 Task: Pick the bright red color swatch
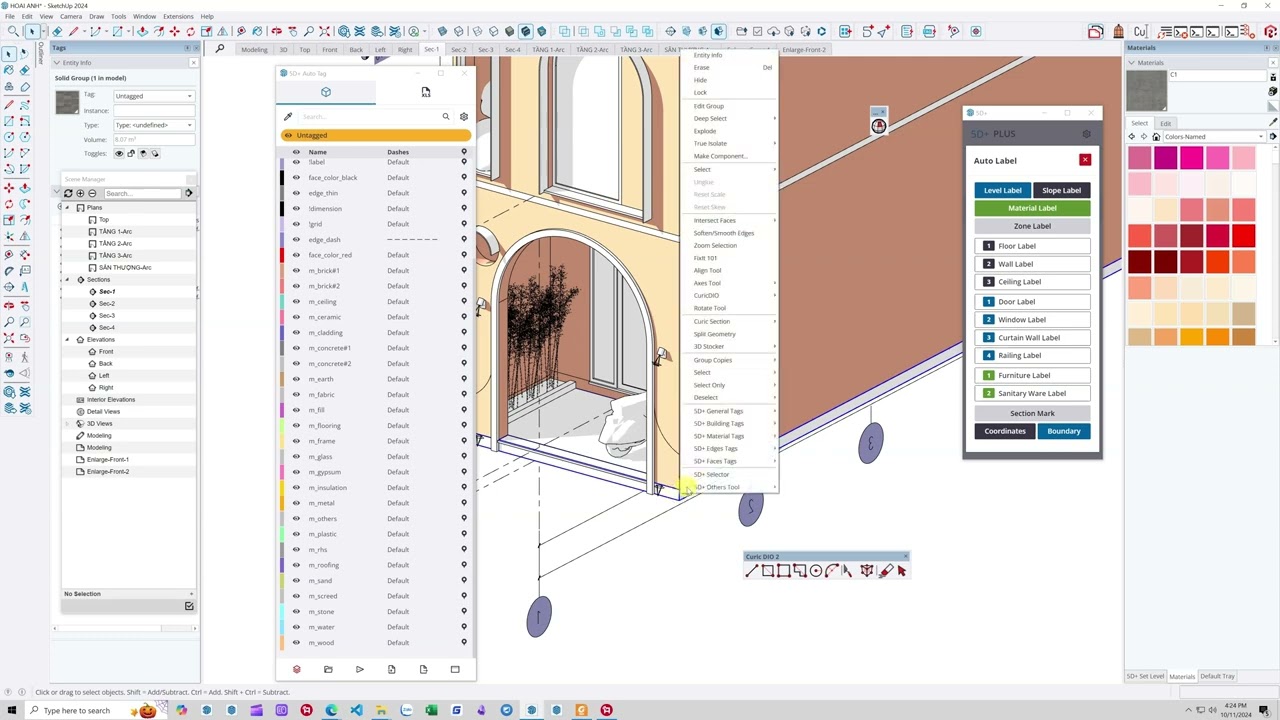pos(1243,236)
